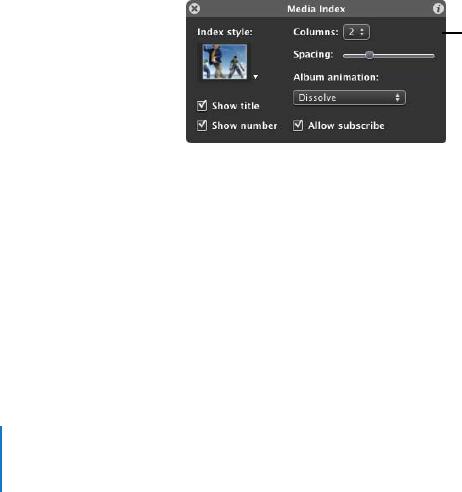462x492 pixels.
Task: Click the Show number label text
Action: point(244,126)
